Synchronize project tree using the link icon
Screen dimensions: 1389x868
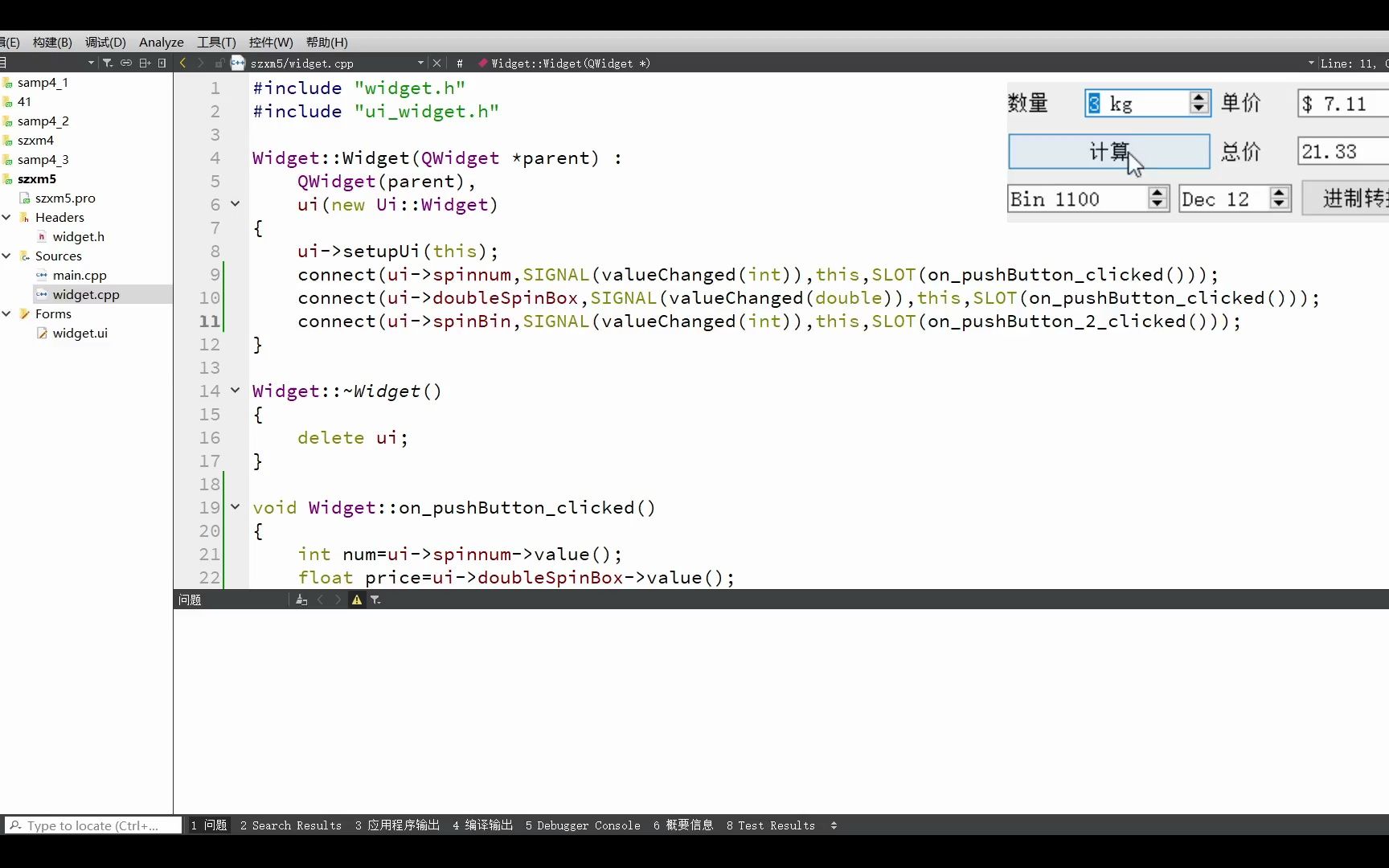[126, 63]
